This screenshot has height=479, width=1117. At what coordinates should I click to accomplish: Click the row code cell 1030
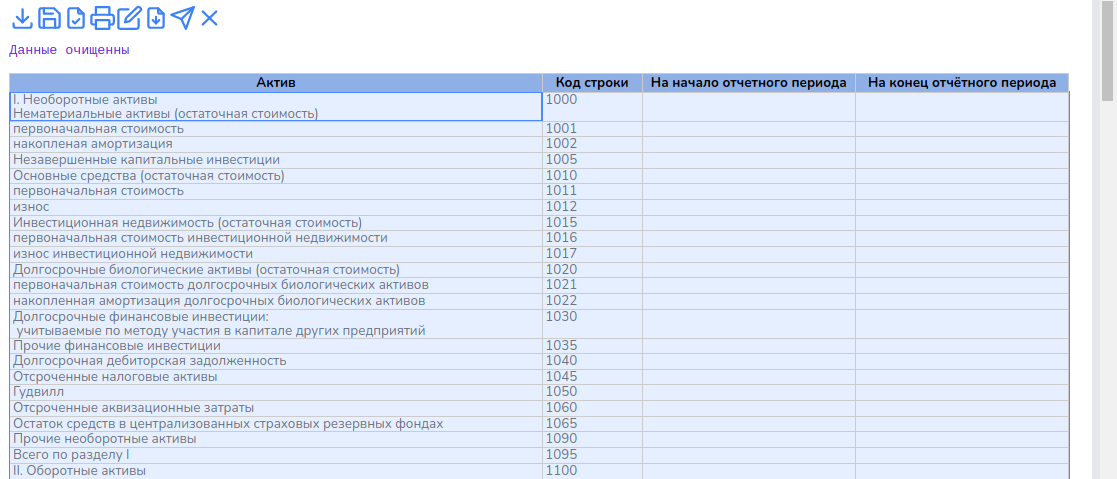(592, 324)
